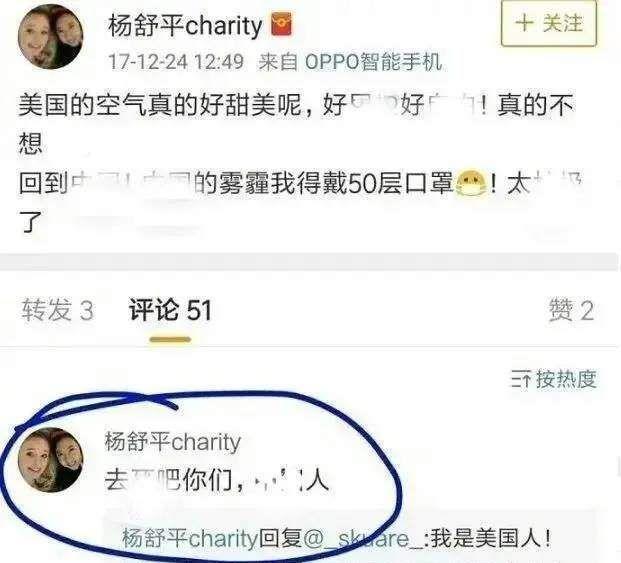621x563 pixels.
Task: Tap the red envelope badge icon
Action: coord(282,25)
